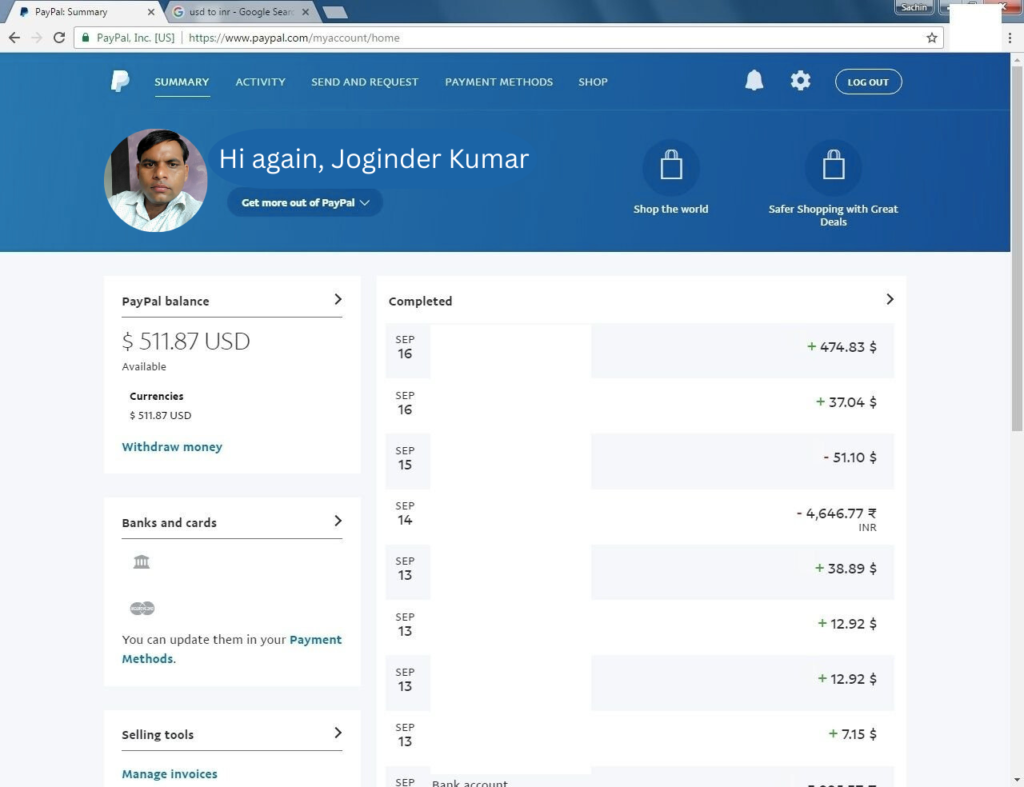Click the bank building icon
This screenshot has width=1024, height=787.
pos(142,562)
